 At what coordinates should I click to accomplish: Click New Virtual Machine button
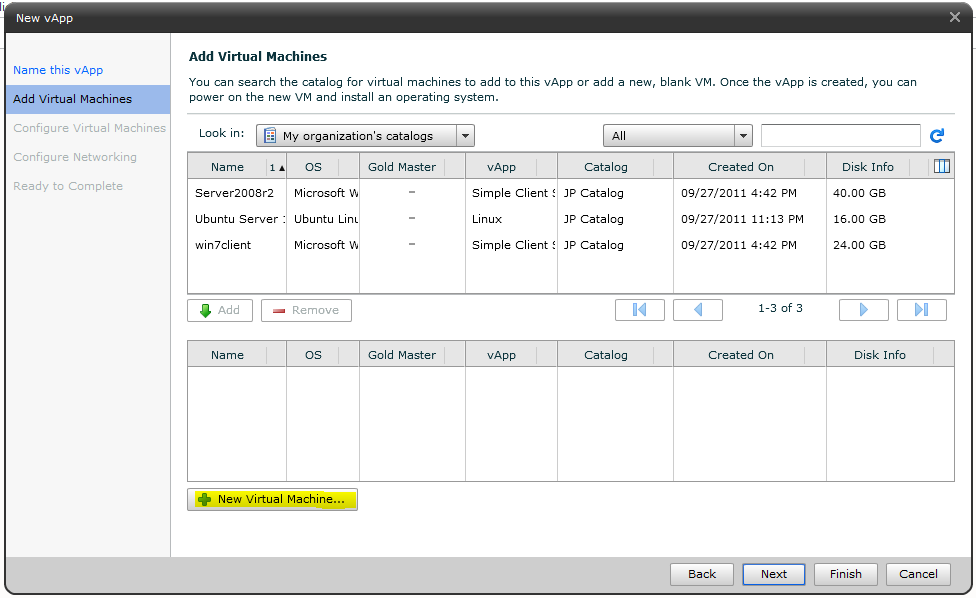(x=272, y=499)
